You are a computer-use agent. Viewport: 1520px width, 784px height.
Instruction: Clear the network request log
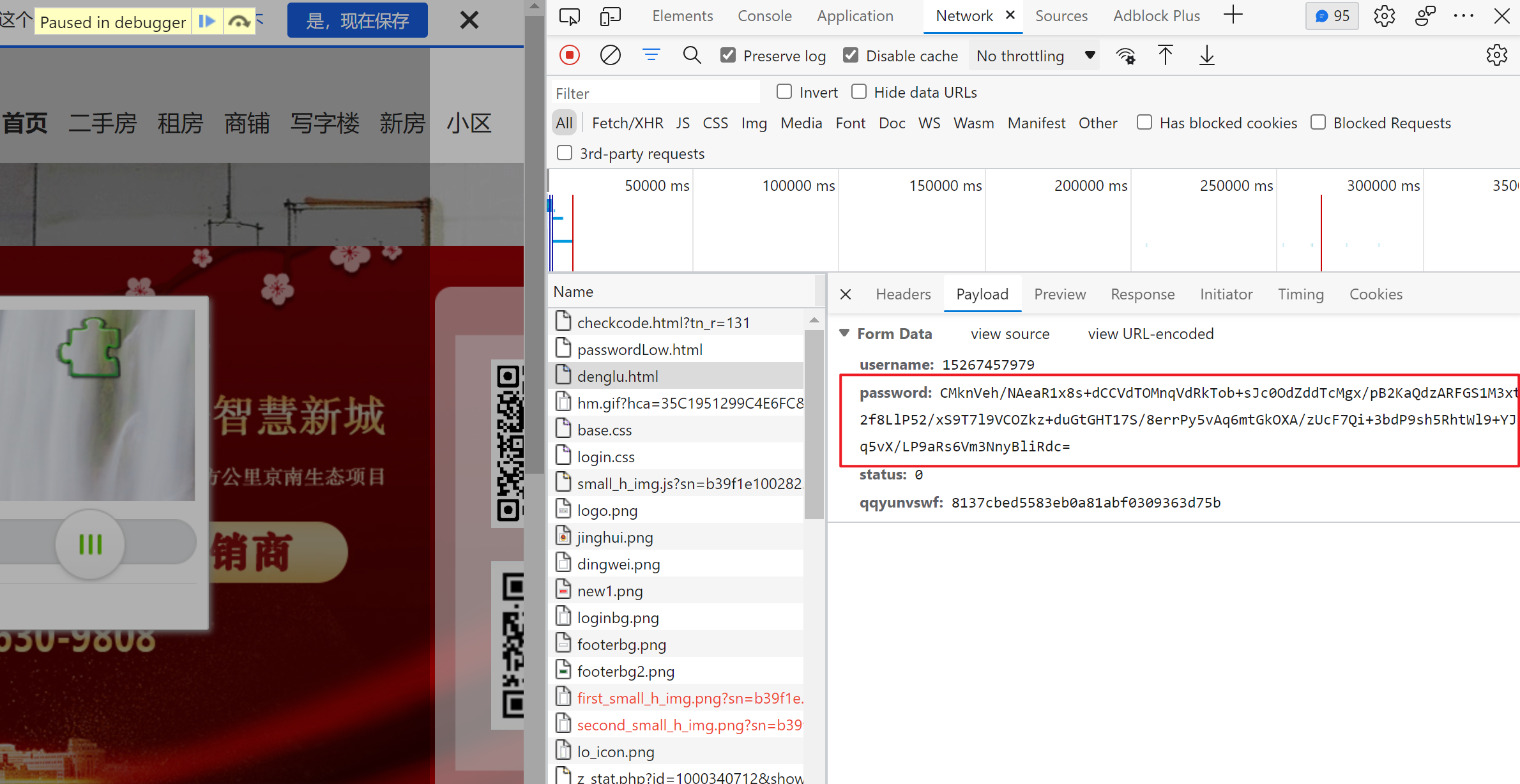pyautogui.click(x=610, y=55)
